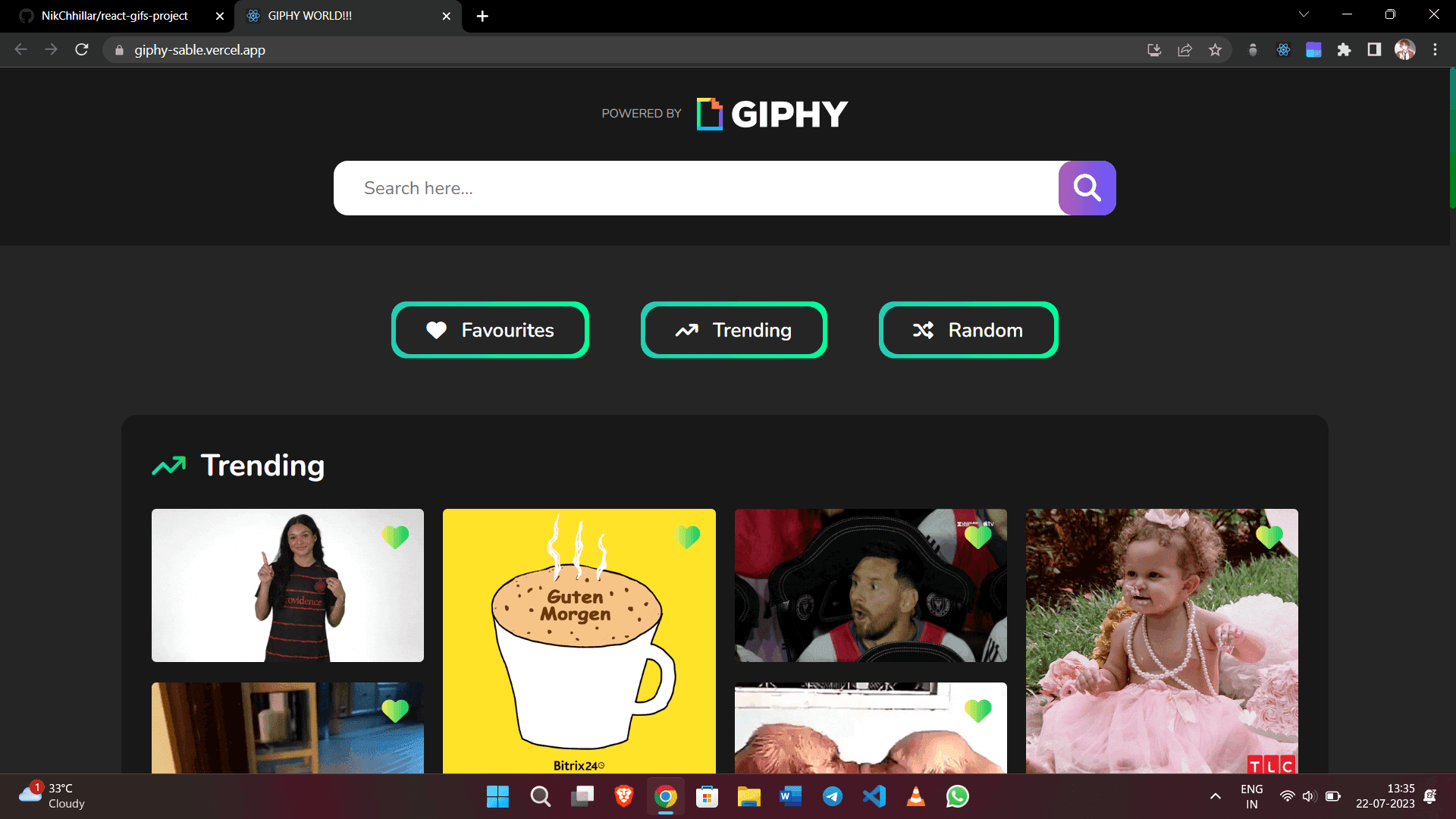Image resolution: width=1456 pixels, height=819 pixels.
Task: Click the address bar URL giphy-sable.vercel.app
Action: point(200,50)
